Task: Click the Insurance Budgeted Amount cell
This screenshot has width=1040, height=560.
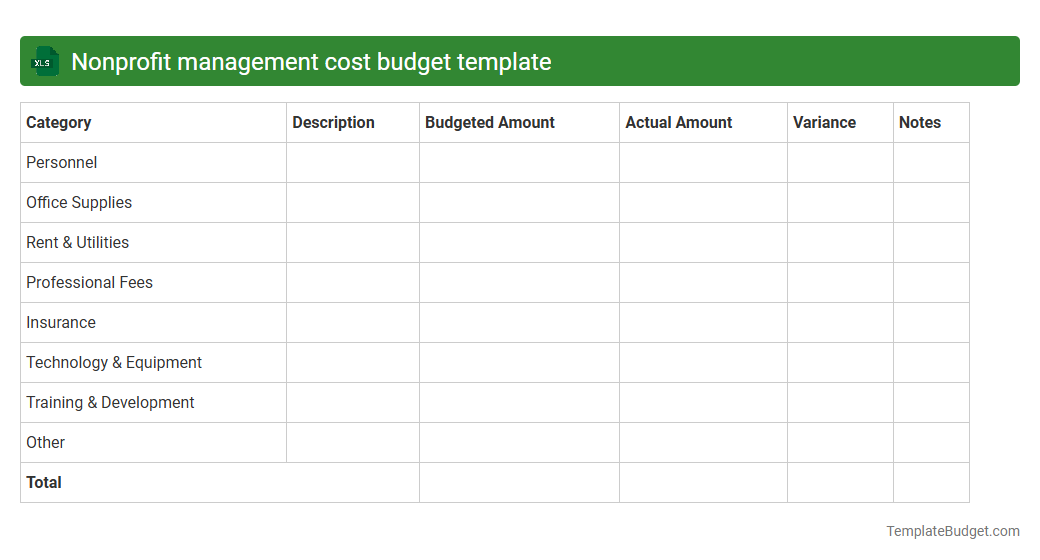Action: 519,322
